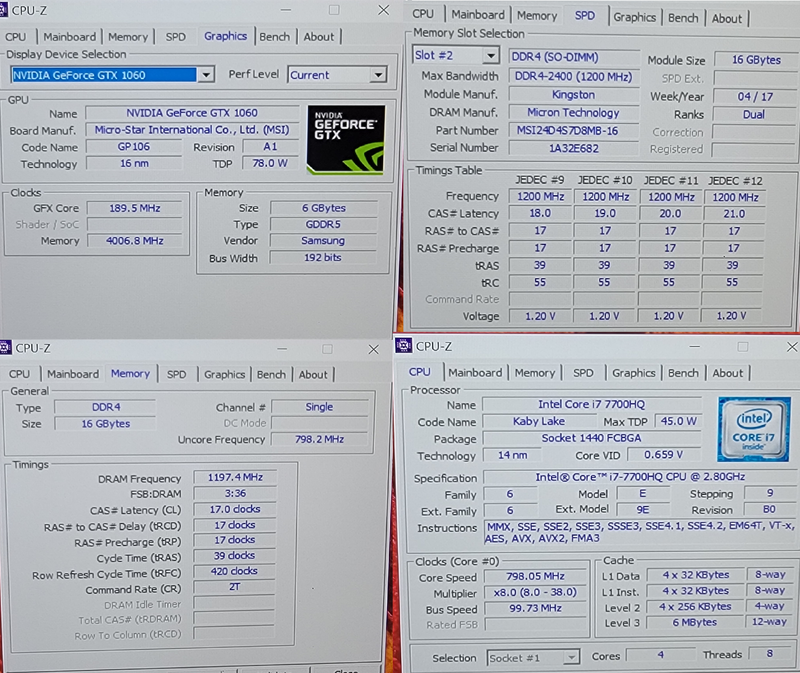Open Bench tab in the Graphics window
Viewport: 800px width, 673px height.
274,37
